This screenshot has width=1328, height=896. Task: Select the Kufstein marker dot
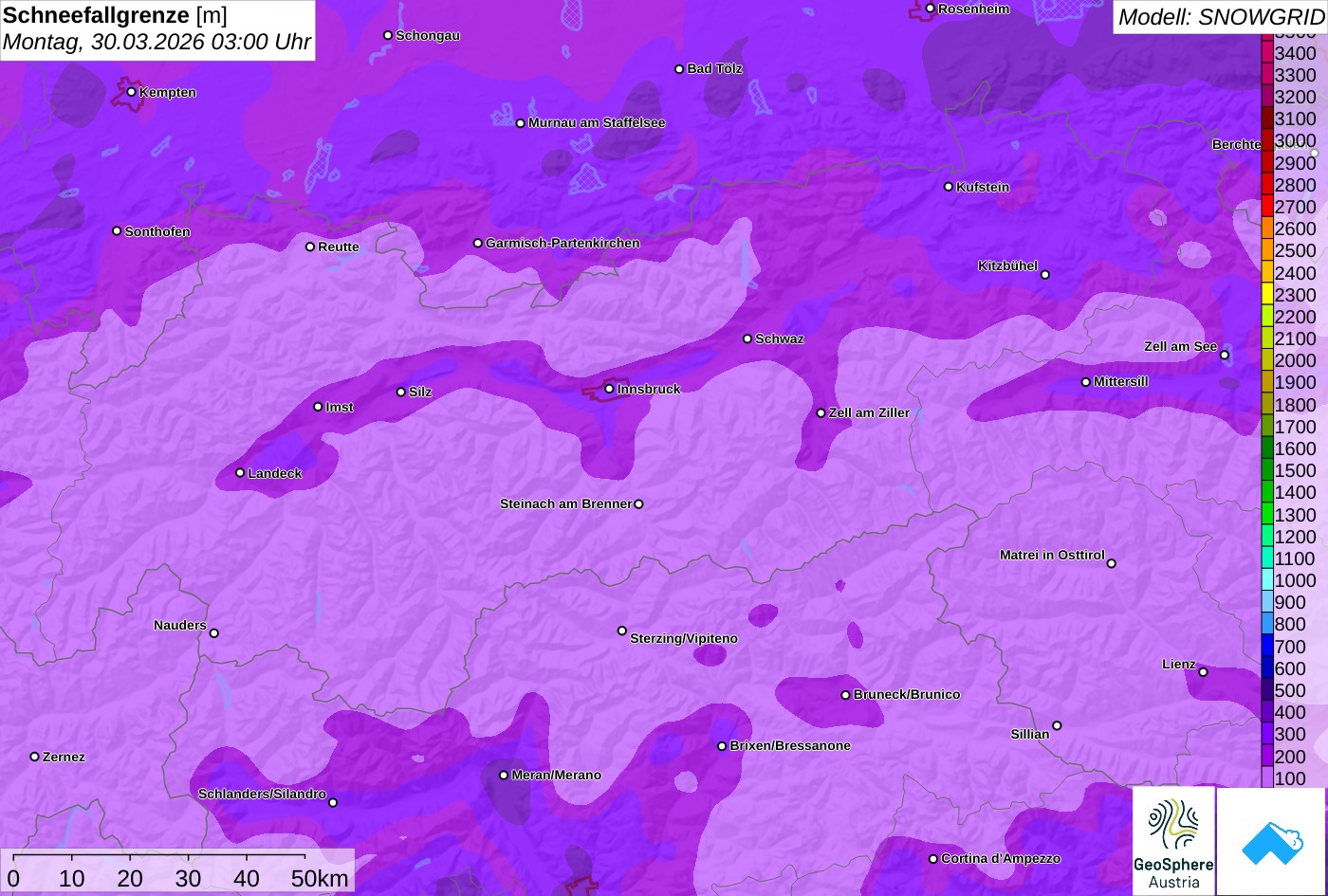tap(948, 187)
